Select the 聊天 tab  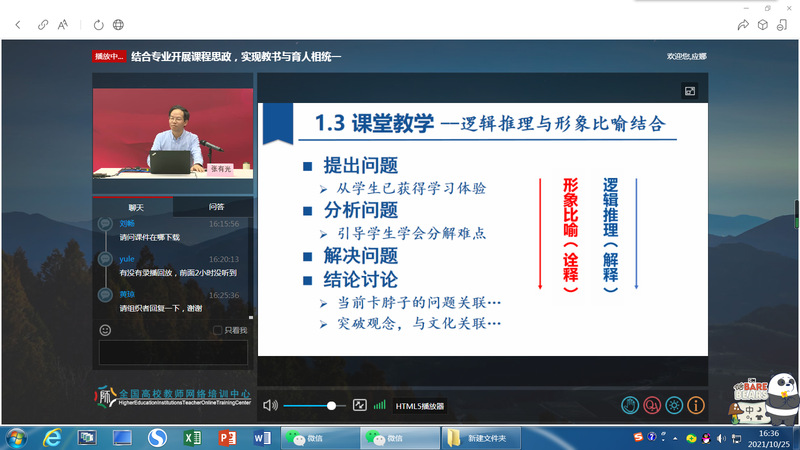(136, 207)
